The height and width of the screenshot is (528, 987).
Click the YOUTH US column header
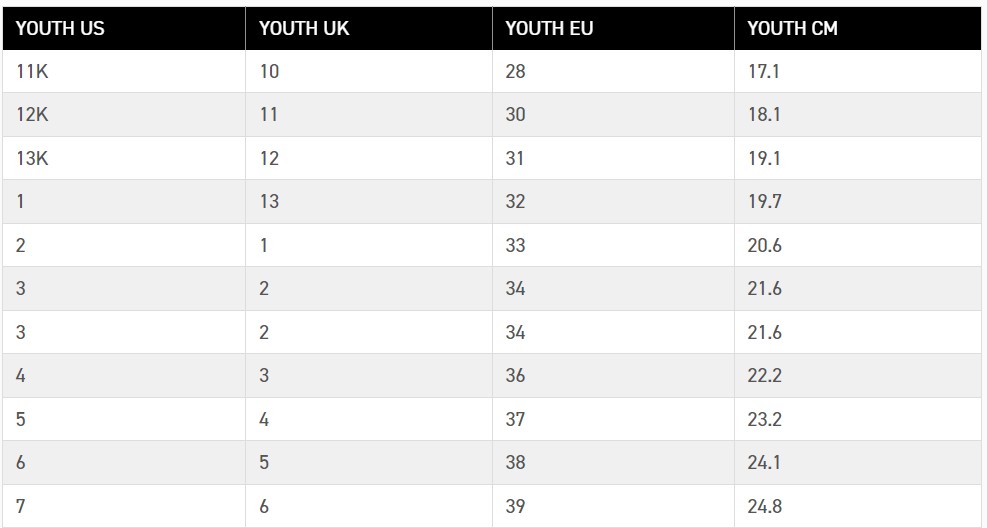click(x=124, y=28)
